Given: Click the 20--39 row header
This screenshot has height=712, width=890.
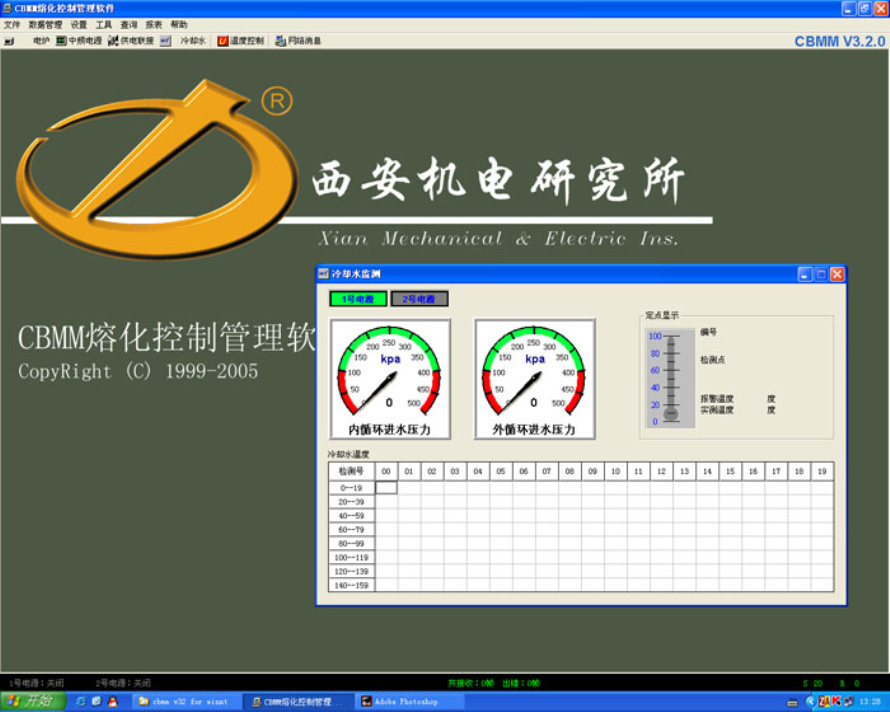Looking at the screenshot, I should 351,502.
